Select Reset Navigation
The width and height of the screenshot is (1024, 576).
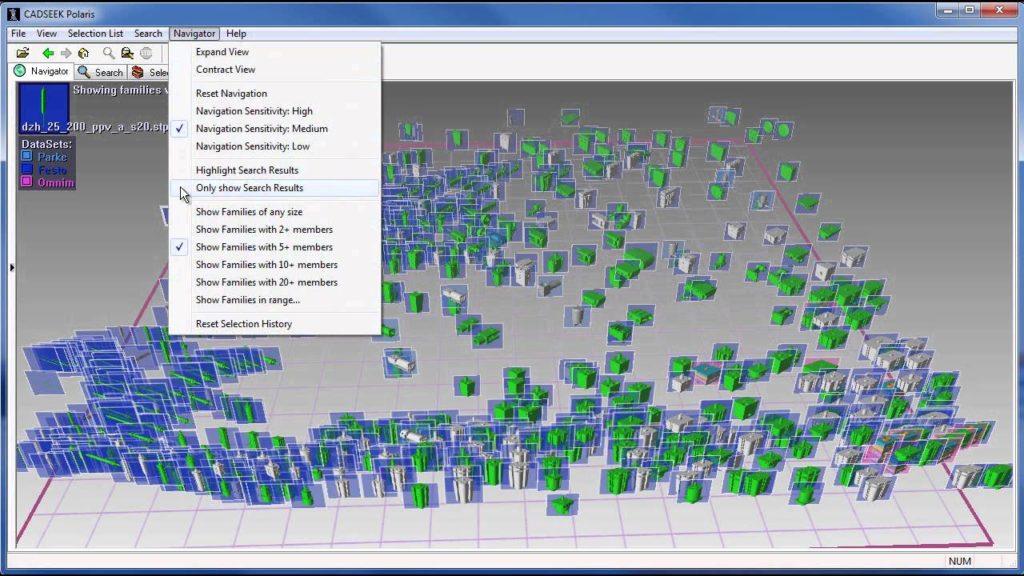coord(275,93)
